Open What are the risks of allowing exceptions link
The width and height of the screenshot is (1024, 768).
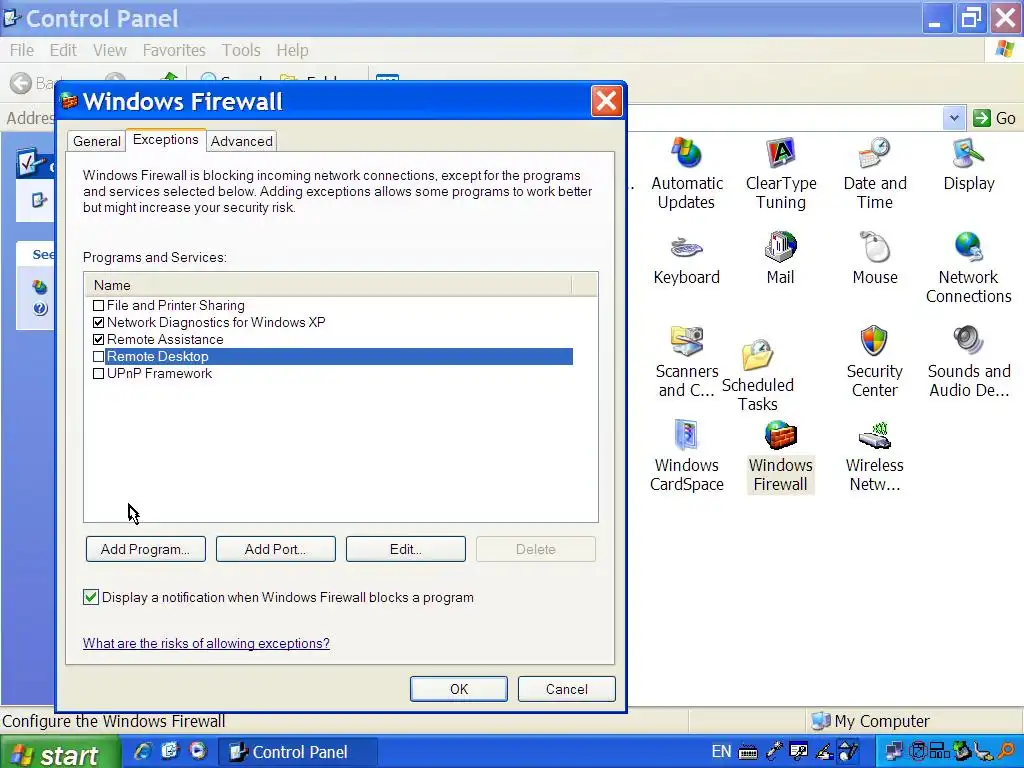point(206,643)
